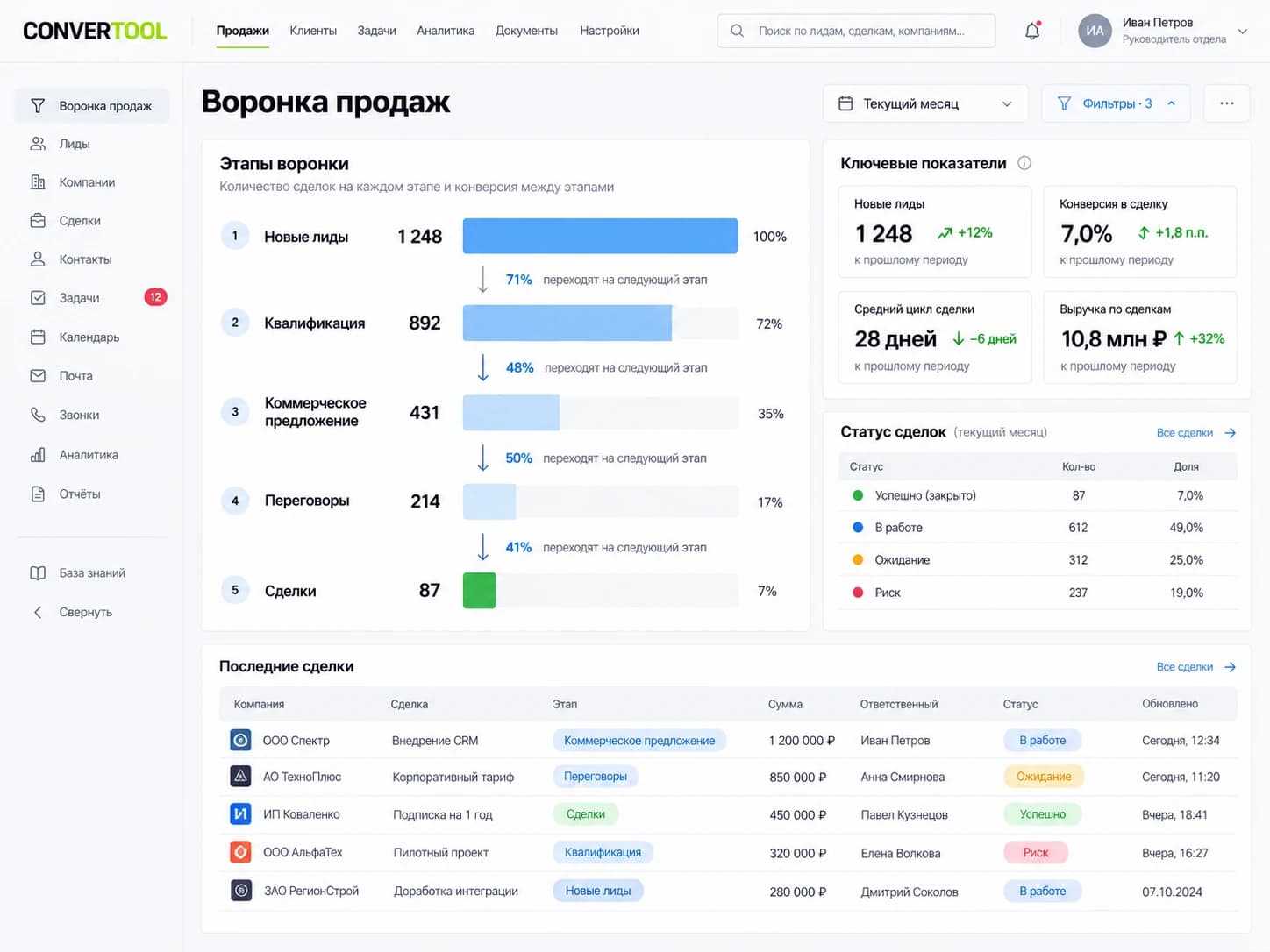Open the Аналитика top tab
Image resolution: width=1270 pixels, height=952 pixels.
pos(446,31)
